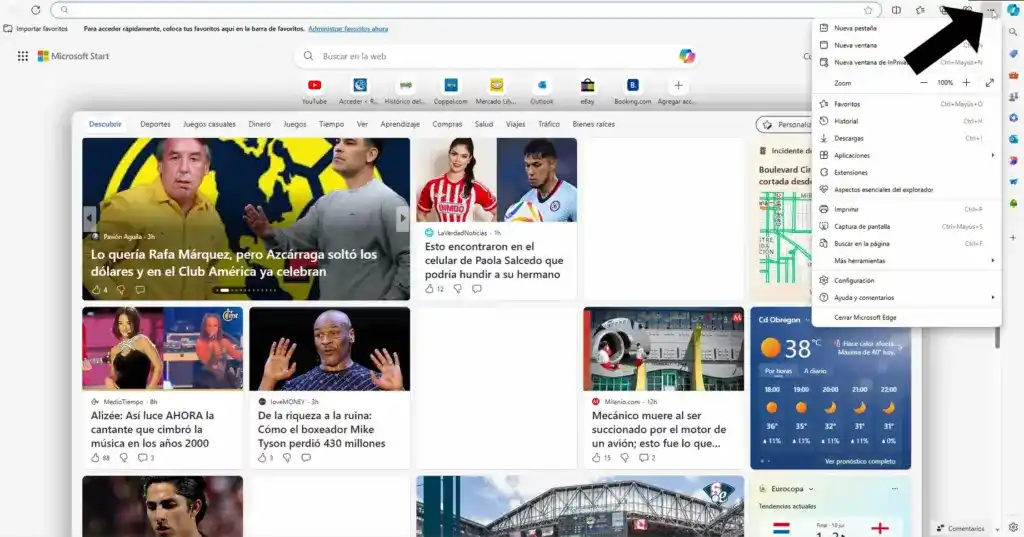Expand Ayuda y comentarios submenu
This screenshot has width=1024, height=537.
pyautogui.click(x=993, y=297)
